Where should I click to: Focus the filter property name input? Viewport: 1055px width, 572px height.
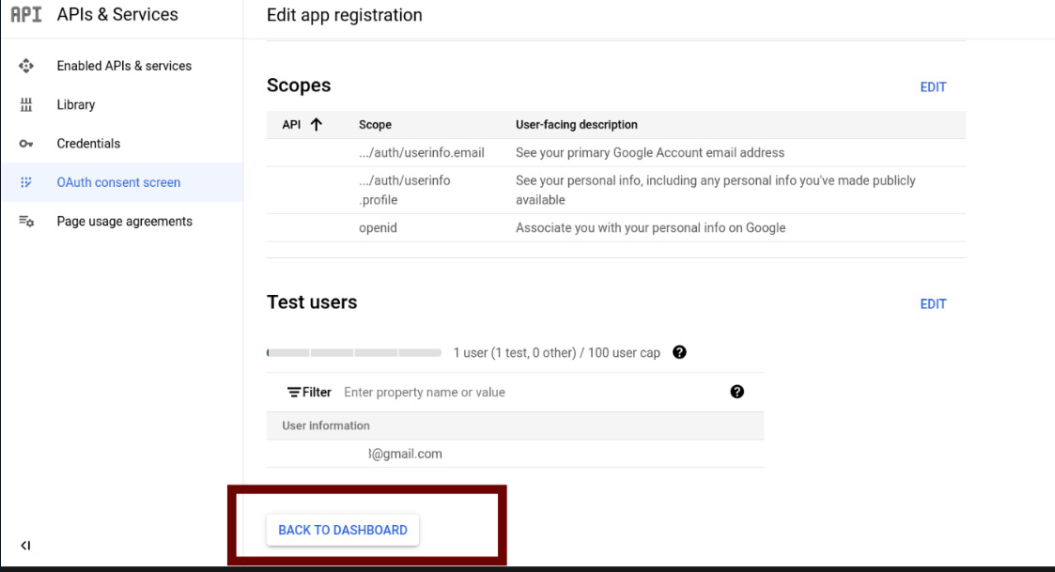530,392
